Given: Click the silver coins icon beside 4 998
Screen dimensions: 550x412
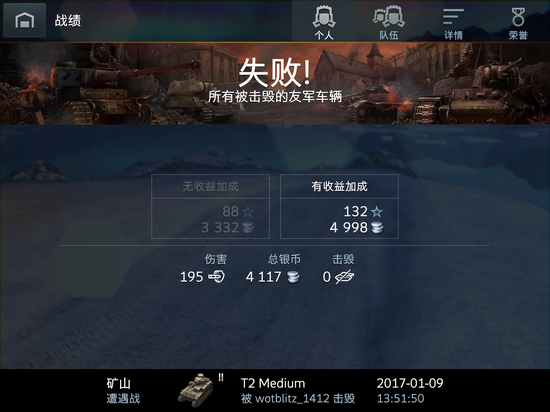Looking at the screenshot, I should (377, 228).
